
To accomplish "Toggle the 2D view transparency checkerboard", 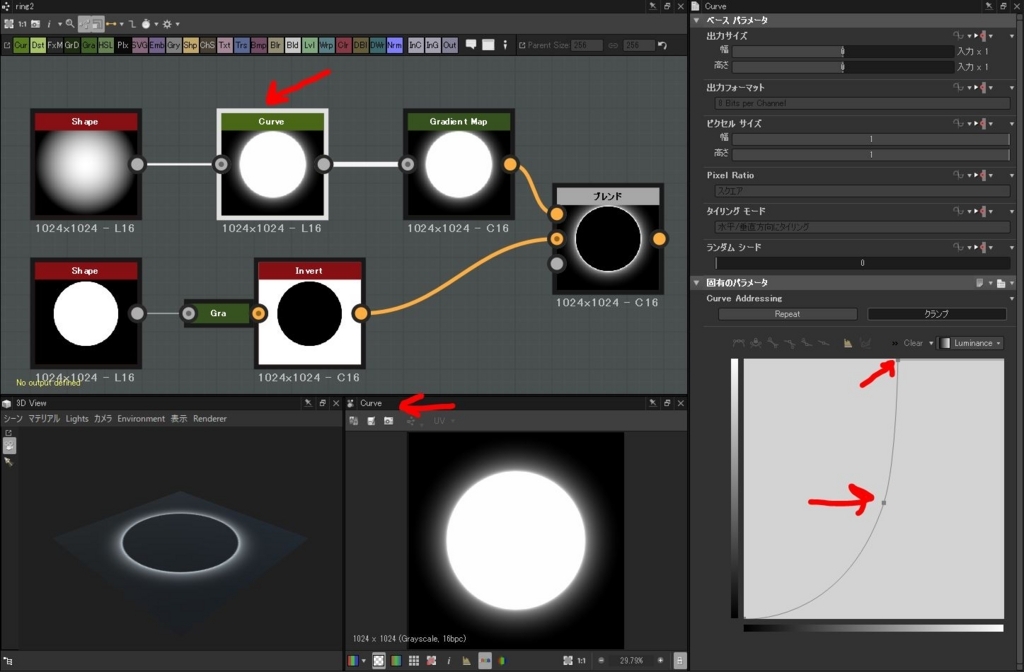I will coord(379,661).
